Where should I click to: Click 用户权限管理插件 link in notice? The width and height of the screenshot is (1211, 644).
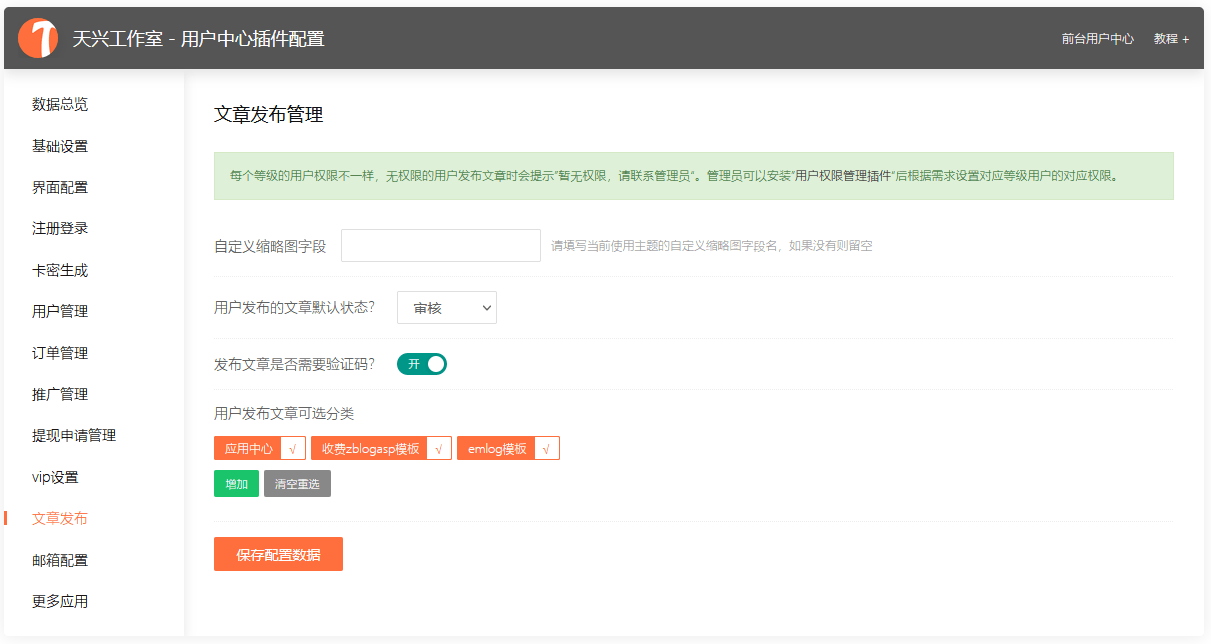tap(842, 176)
